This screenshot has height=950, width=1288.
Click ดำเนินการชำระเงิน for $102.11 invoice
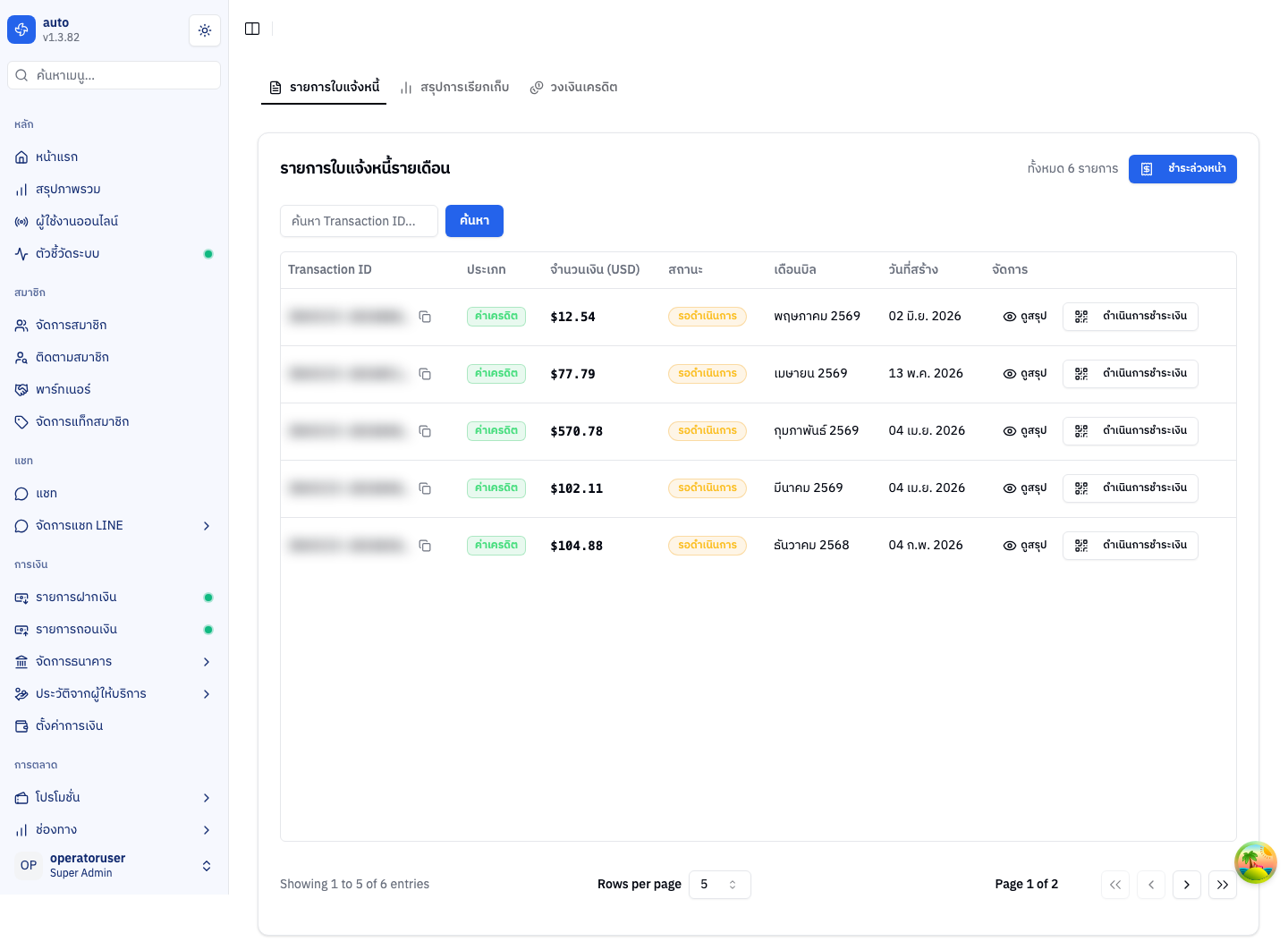point(1131,488)
